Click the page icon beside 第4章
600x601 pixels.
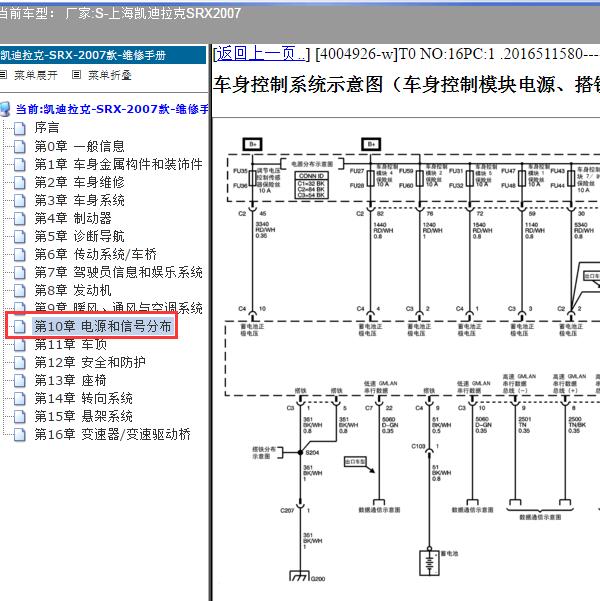pos(20,218)
